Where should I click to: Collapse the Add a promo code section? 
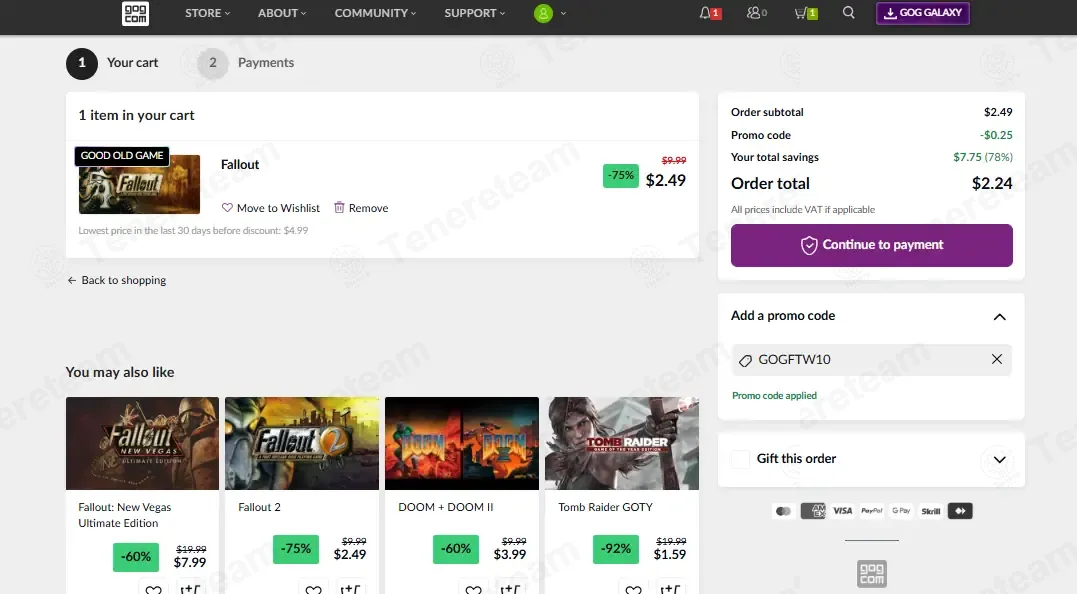(x=999, y=317)
